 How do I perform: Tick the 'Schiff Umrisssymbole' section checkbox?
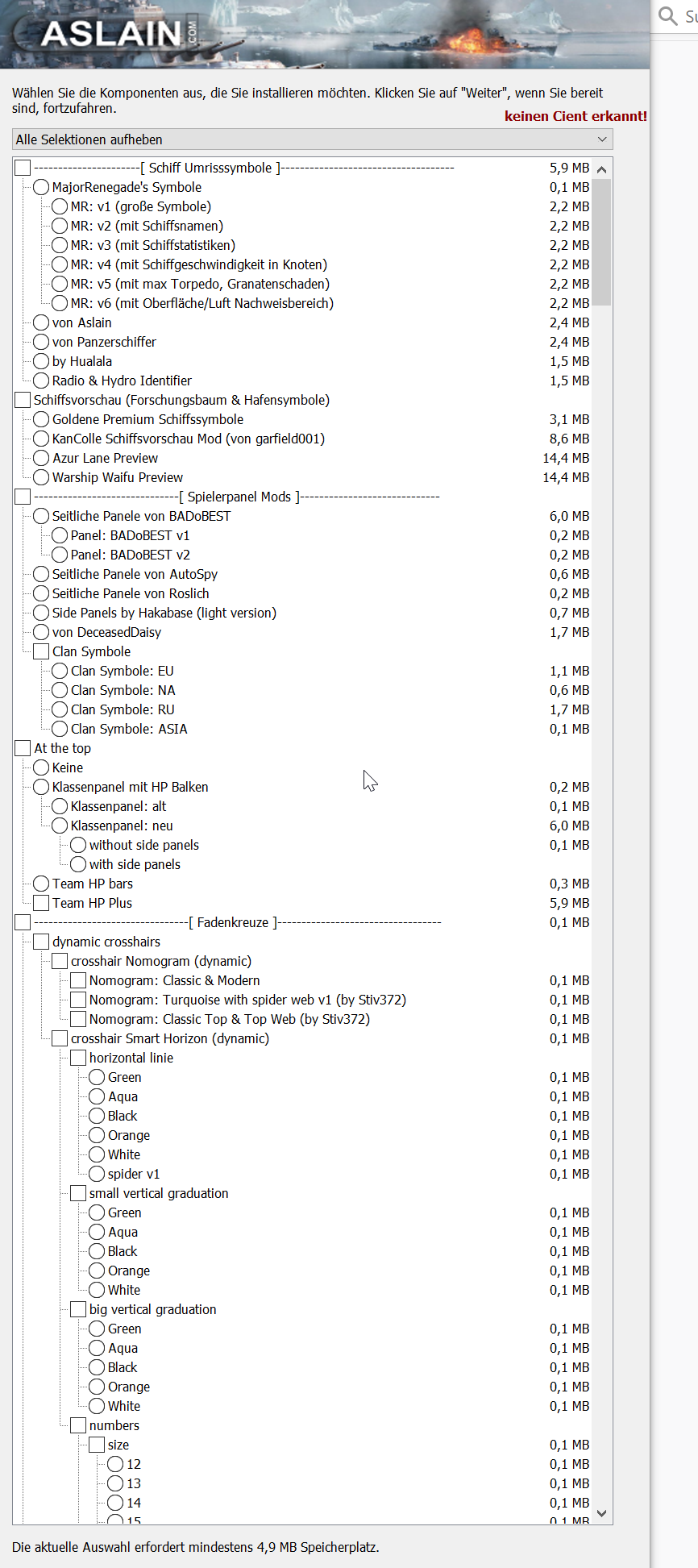[23, 168]
